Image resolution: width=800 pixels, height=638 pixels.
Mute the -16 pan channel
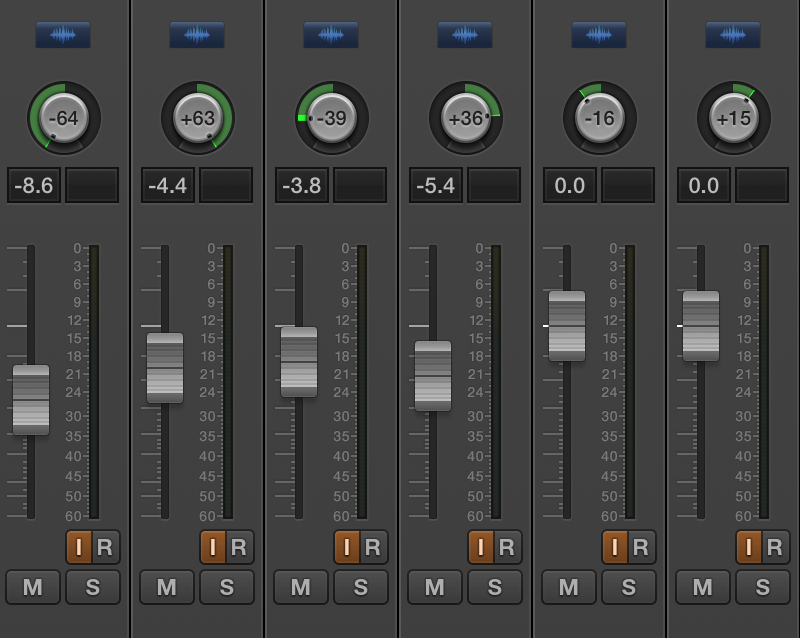pyautogui.click(x=569, y=587)
